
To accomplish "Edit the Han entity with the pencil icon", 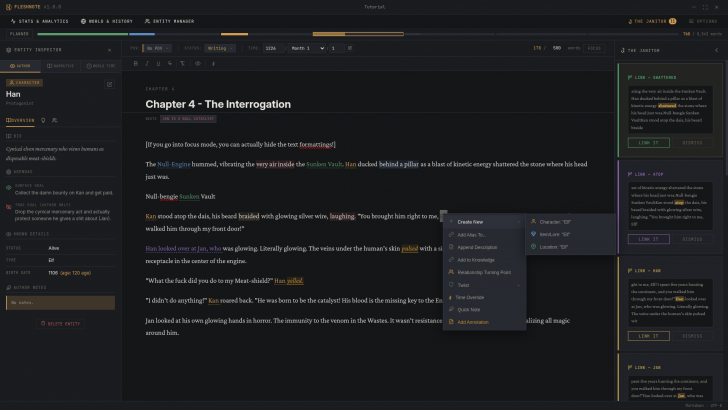I will coord(110,84).
